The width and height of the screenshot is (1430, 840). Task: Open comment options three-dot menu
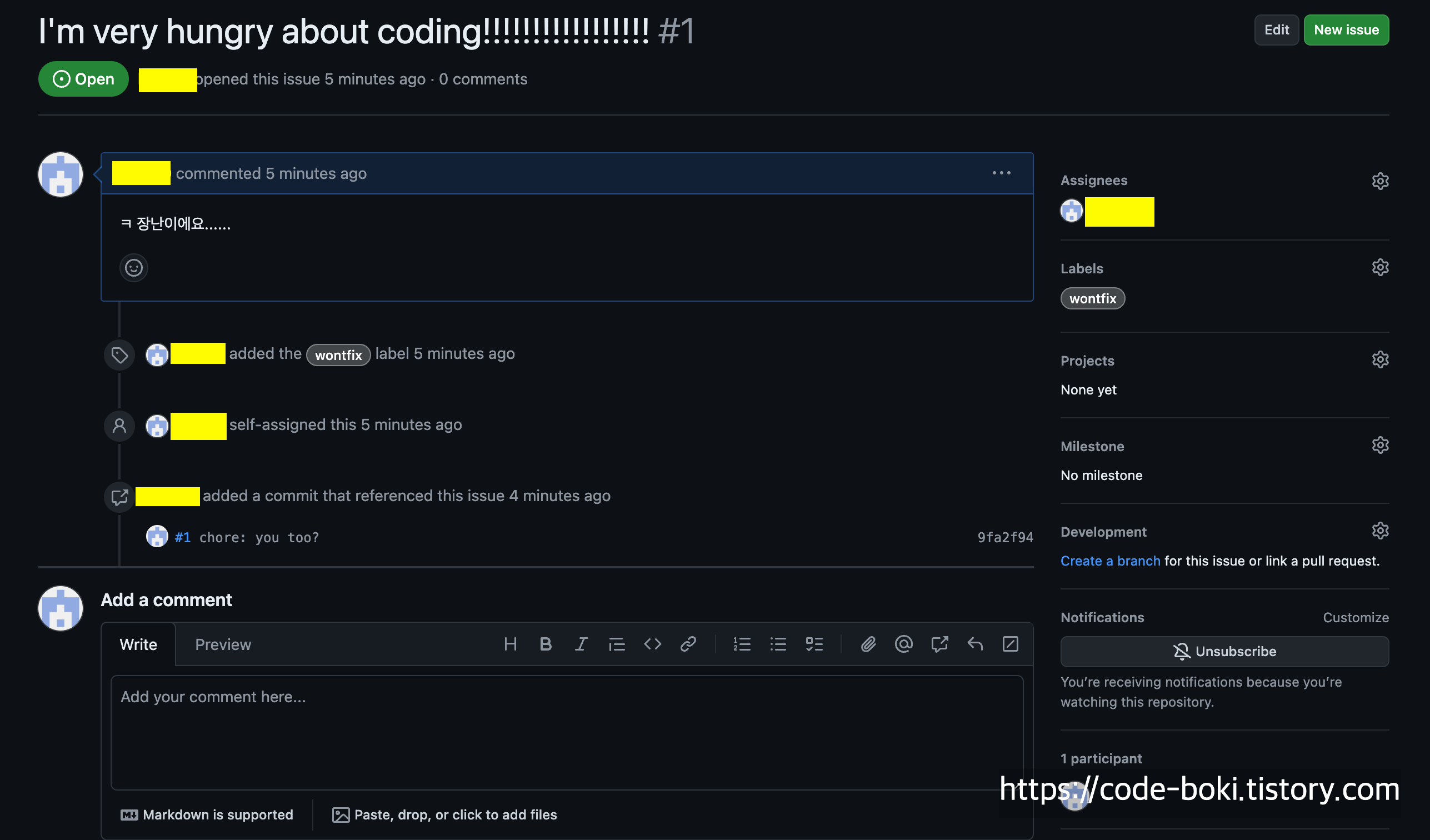point(1001,173)
